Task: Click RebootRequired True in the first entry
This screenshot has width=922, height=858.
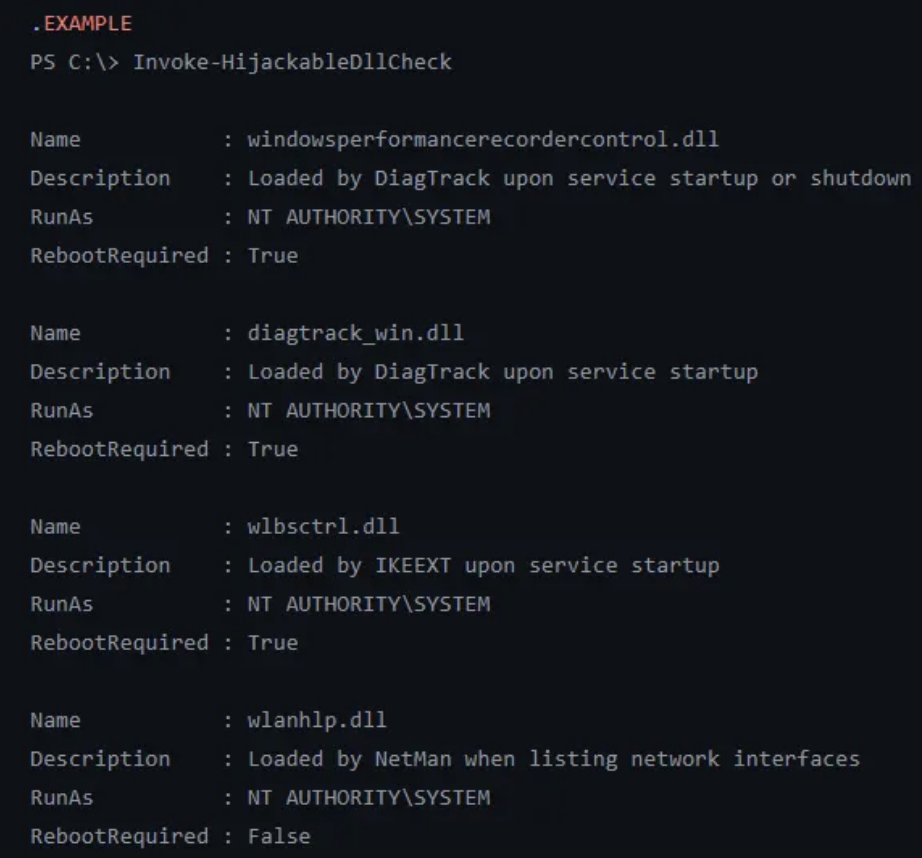Action: coord(273,256)
